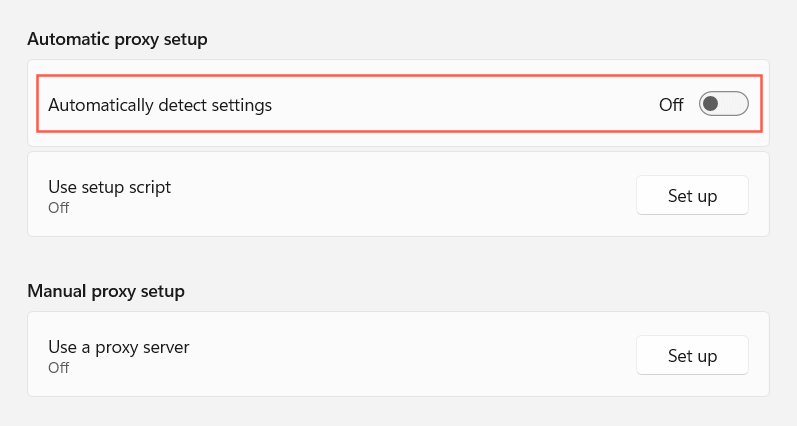Click the word "server" in Use a proxy server
The image size is (797, 426).
click(x=164, y=347)
